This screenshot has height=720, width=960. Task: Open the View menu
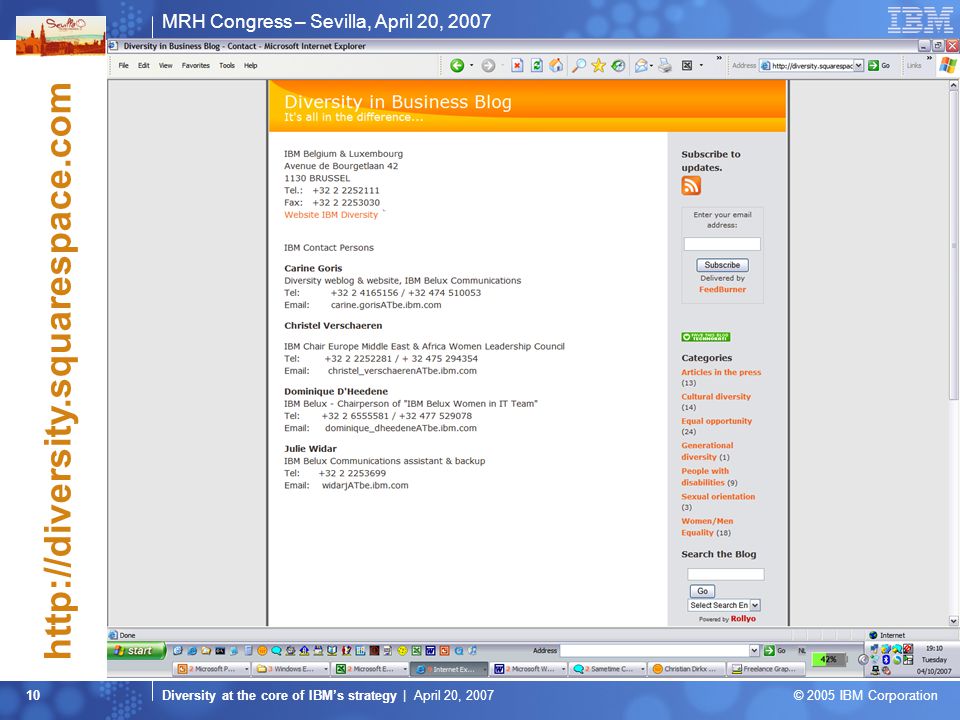pos(166,66)
